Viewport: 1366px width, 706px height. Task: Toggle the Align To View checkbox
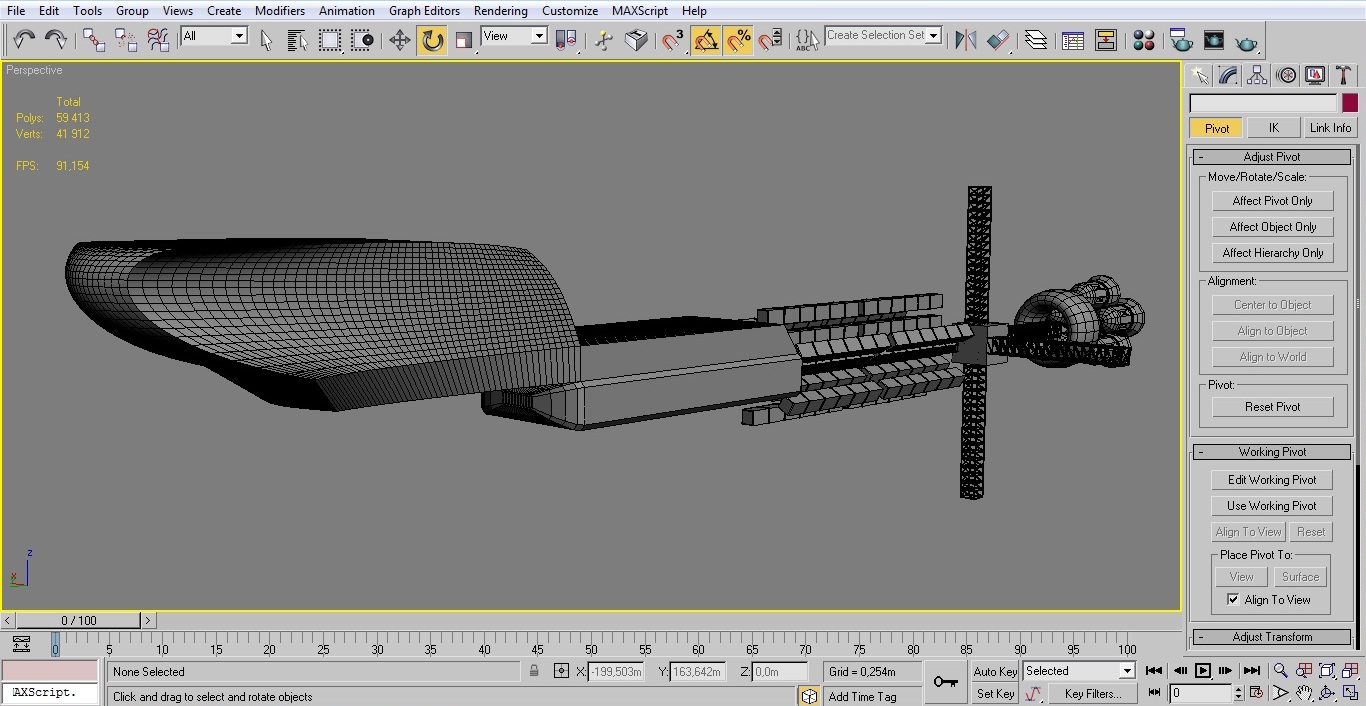[x=1233, y=600]
